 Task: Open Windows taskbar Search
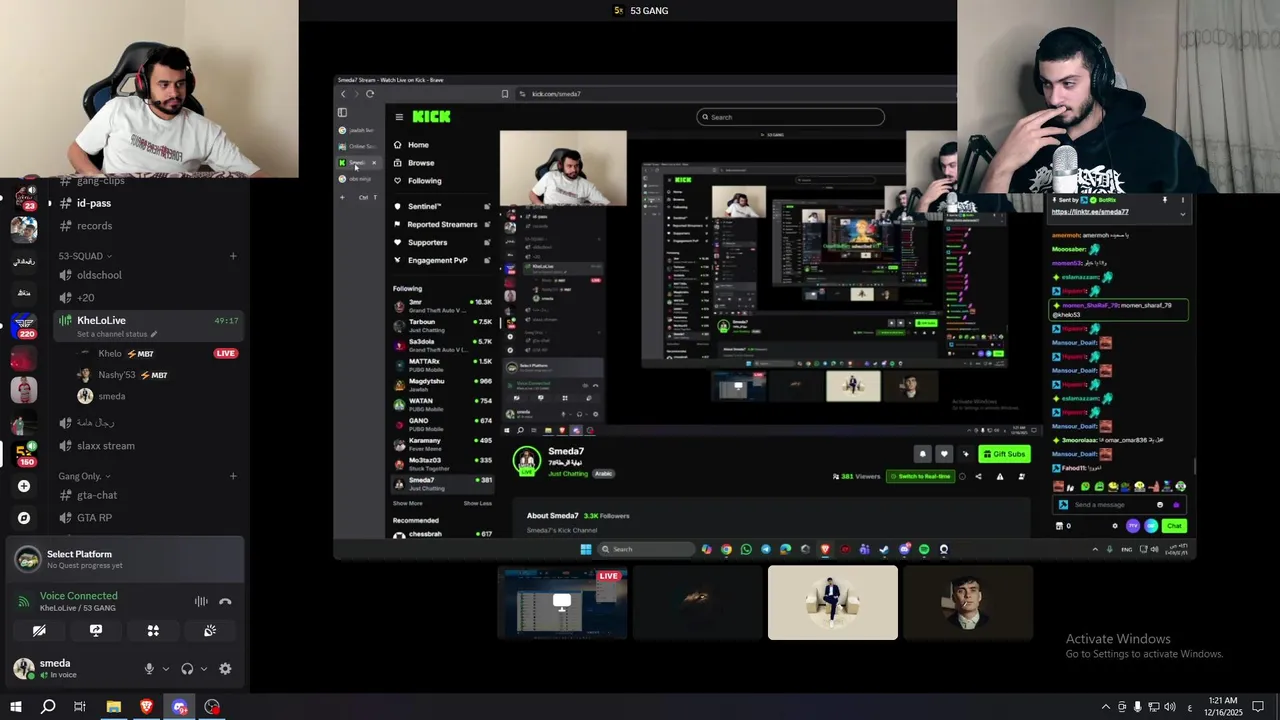48,707
